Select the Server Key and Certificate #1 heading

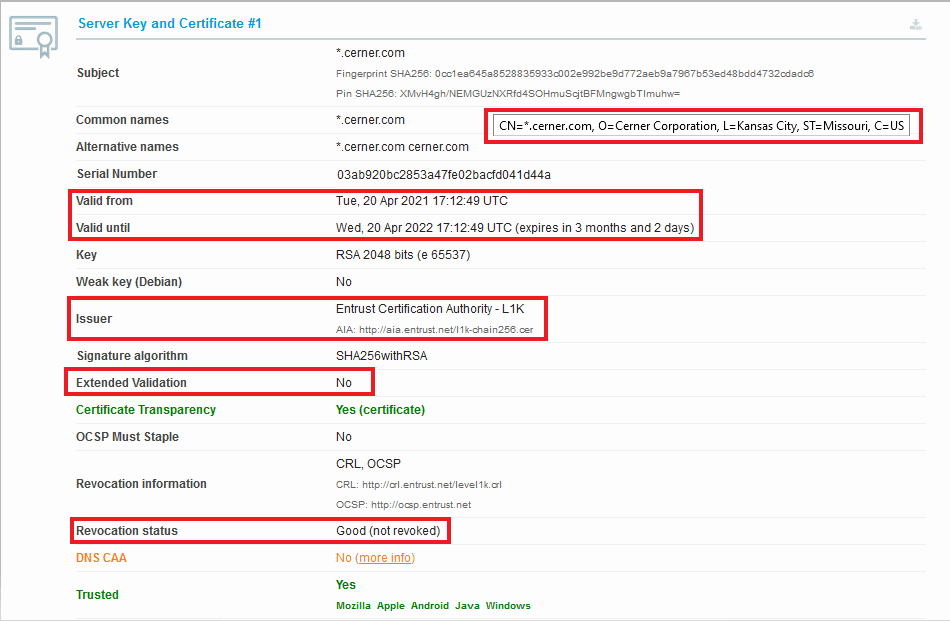click(170, 24)
